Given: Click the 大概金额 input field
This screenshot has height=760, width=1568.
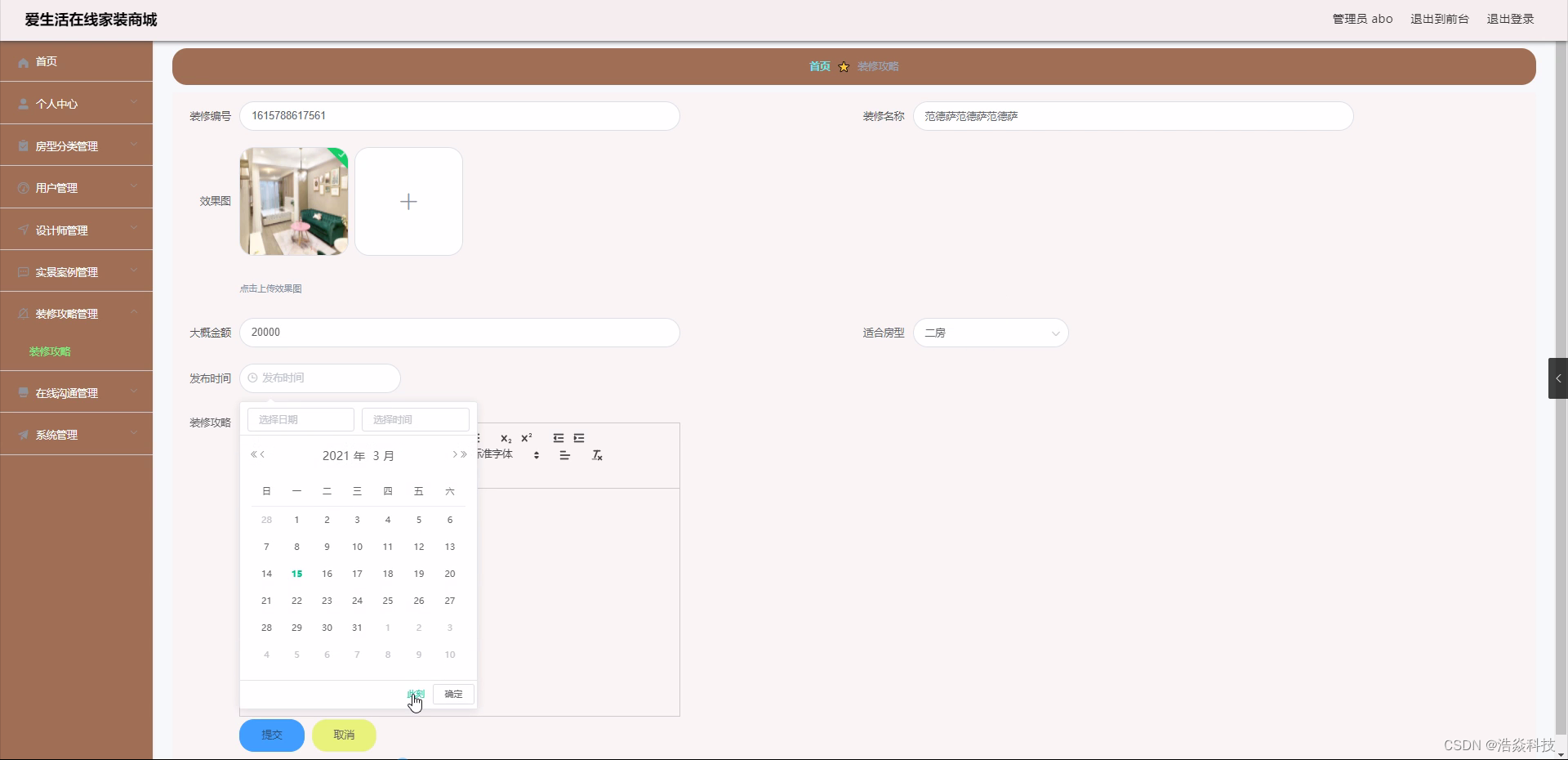Looking at the screenshot, I should (460, 333).
